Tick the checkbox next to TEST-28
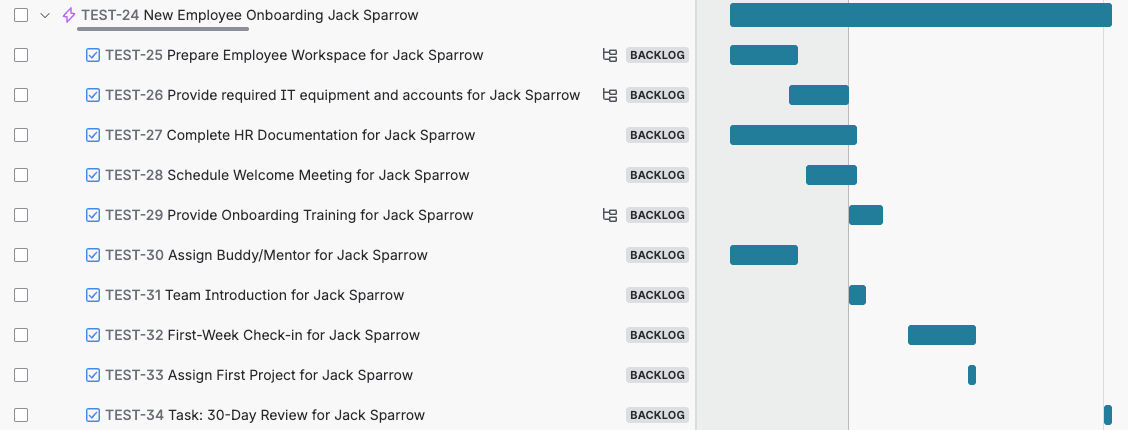The height and width of the screenshot is (430, 1128). click(21, 175)
